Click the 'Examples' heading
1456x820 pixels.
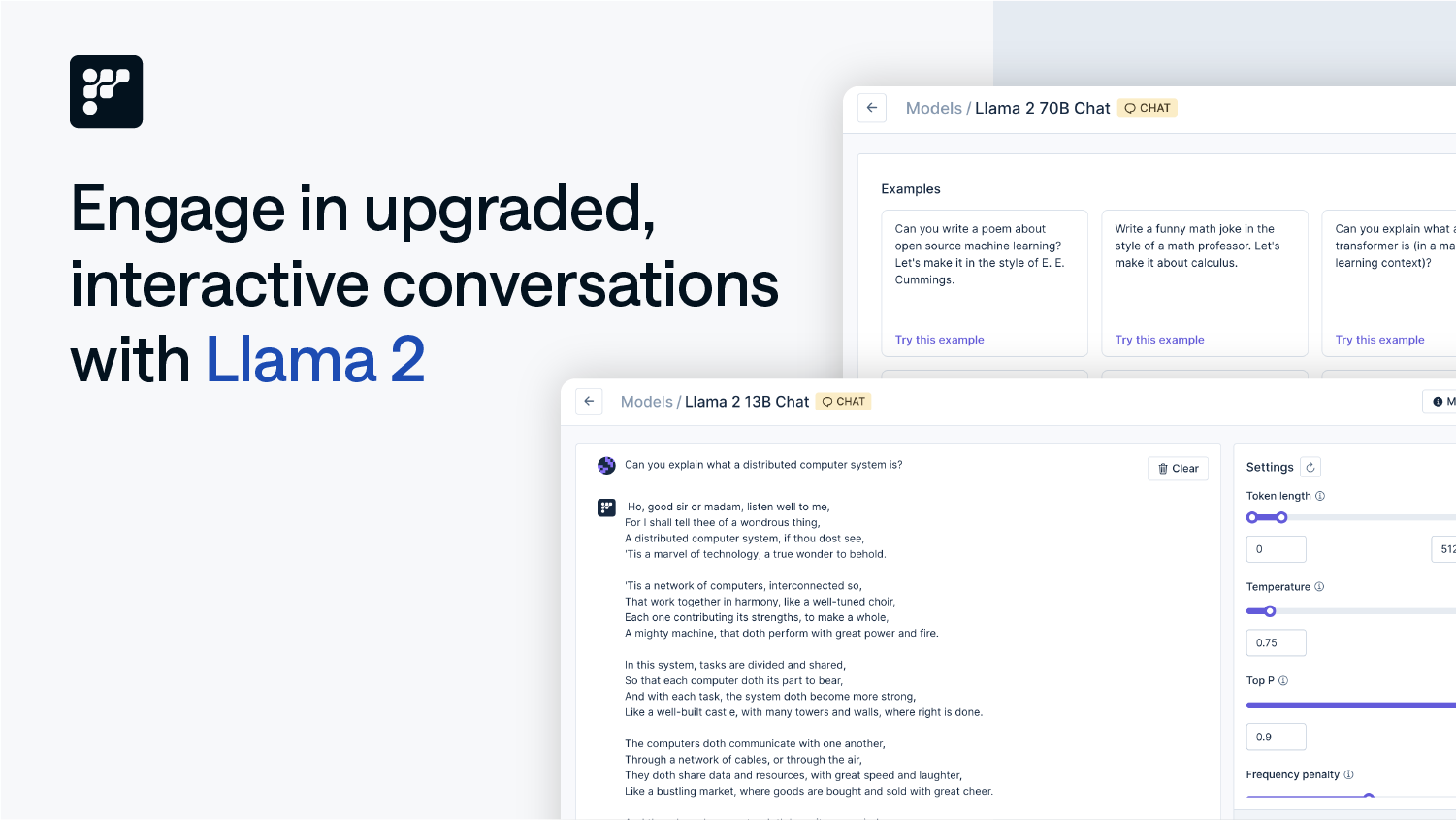tap(911, 189)
